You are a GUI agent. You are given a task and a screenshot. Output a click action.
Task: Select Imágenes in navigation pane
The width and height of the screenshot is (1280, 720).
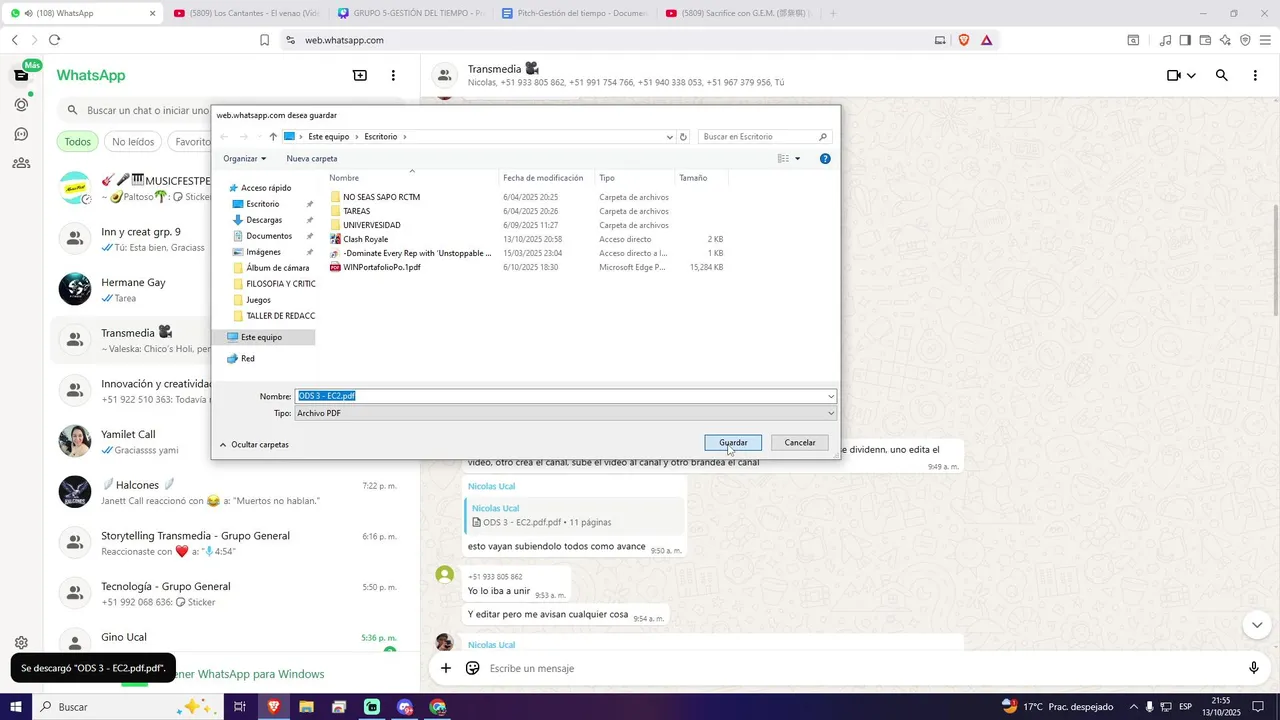click(x=263, y=252)
